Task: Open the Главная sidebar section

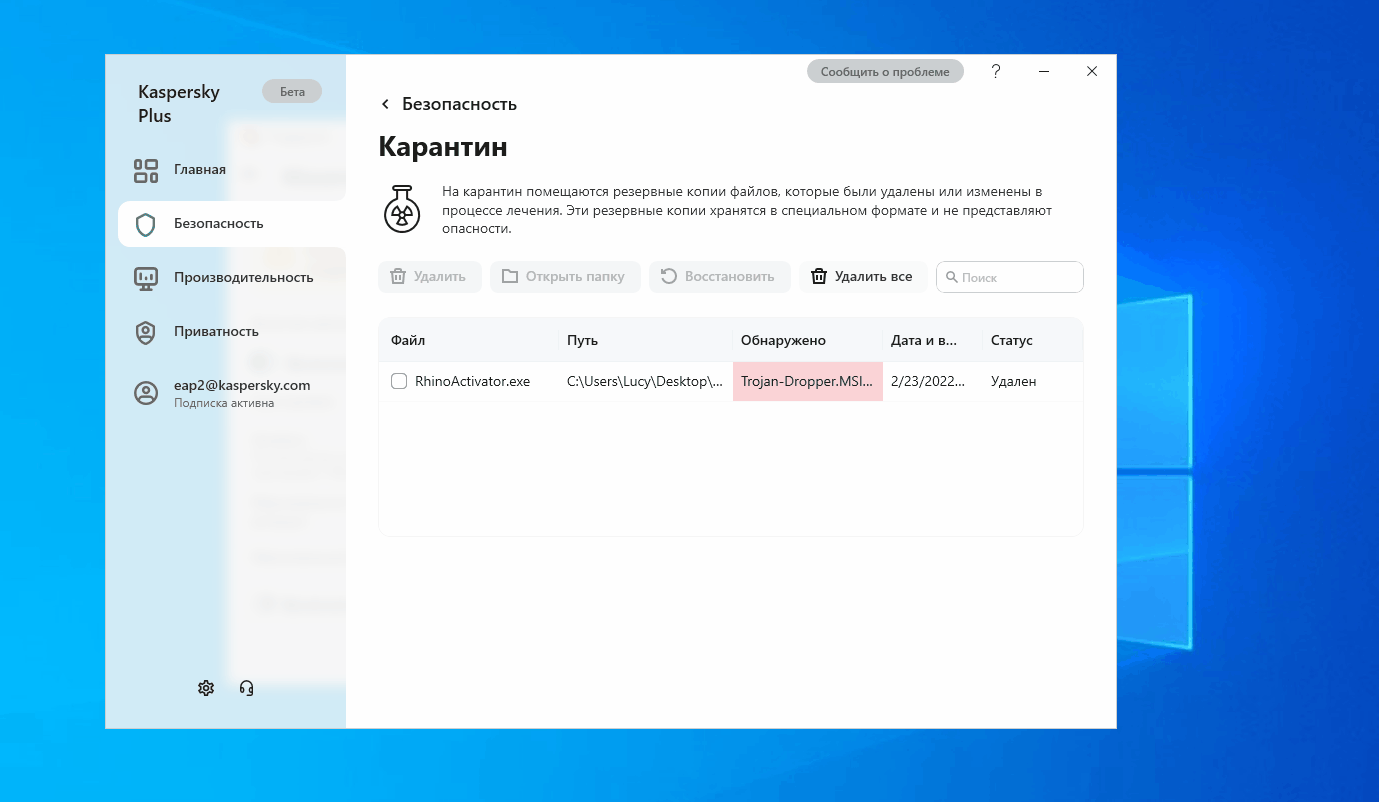Action: tap(232, 170)
